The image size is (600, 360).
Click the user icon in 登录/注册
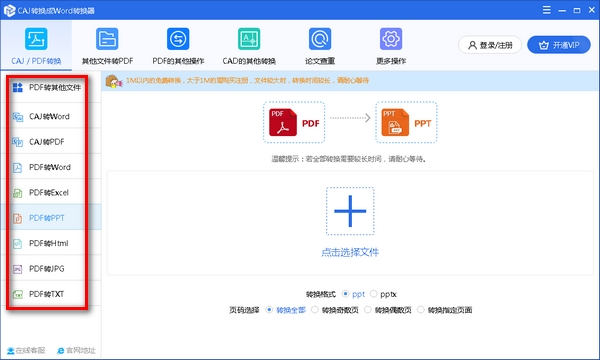coord(473,45)
